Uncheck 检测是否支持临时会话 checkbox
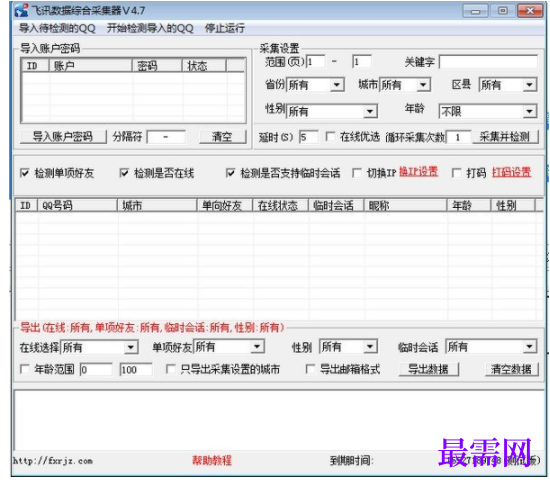This screenshot has width=550, height=484. (230, 173)
